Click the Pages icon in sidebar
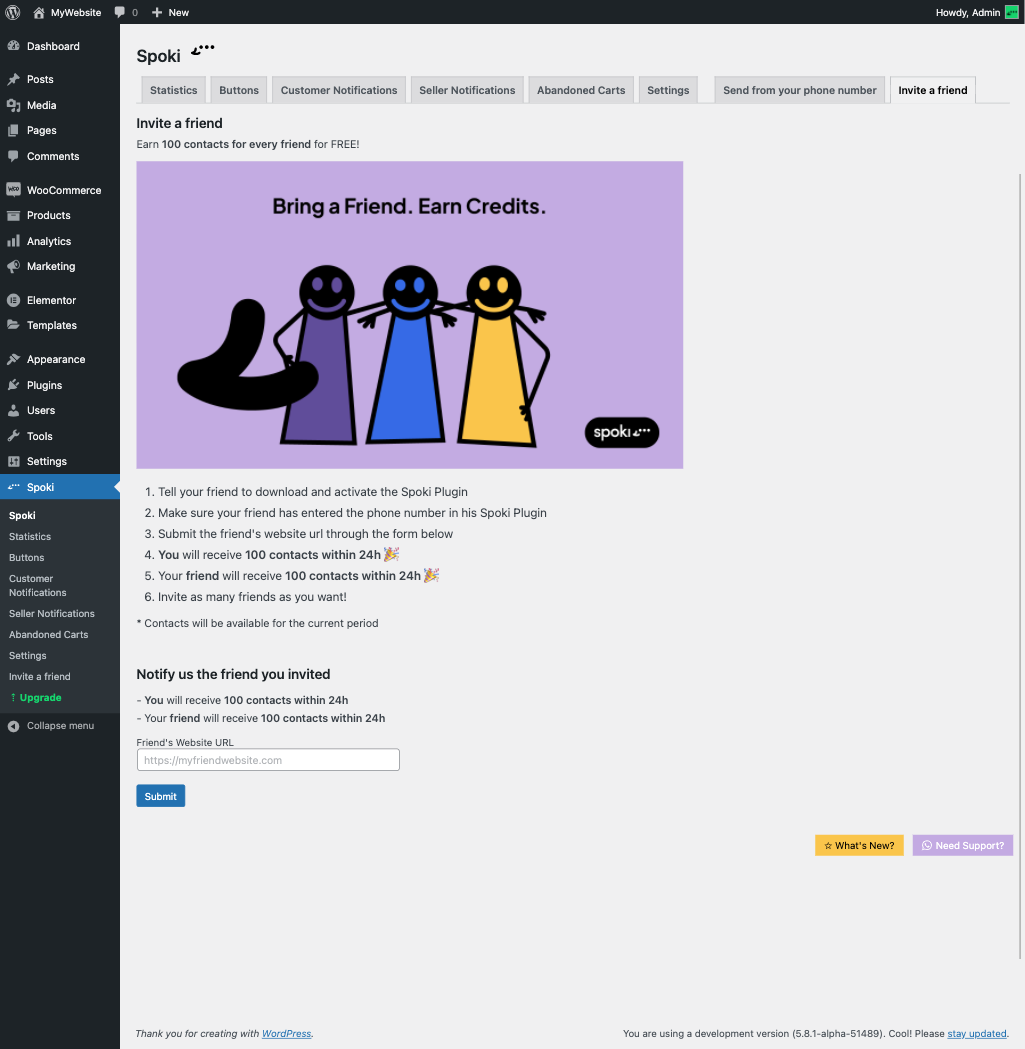The height and width of the screenshot is (1049, 1025). (13, 130)
